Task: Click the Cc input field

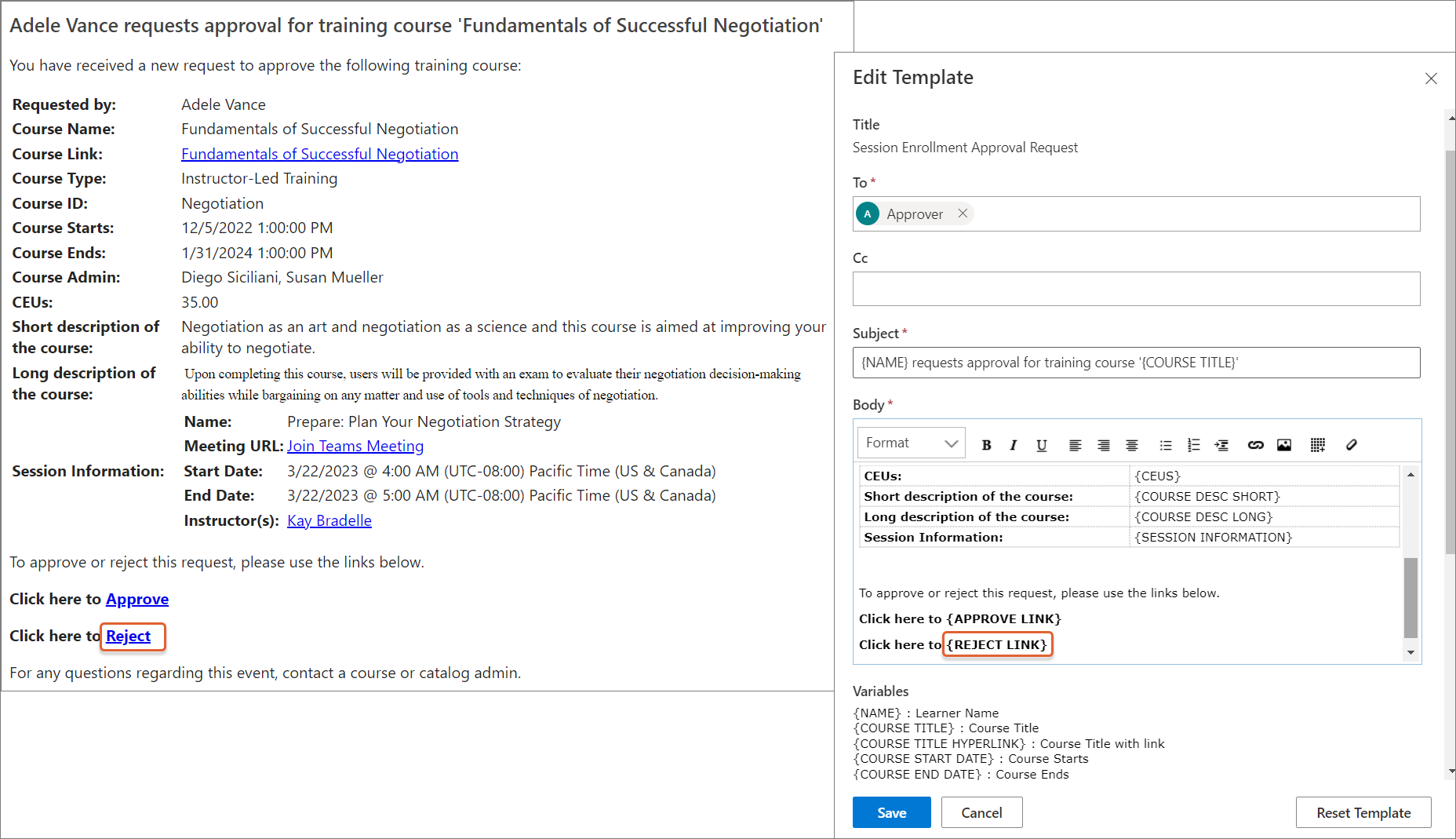Action: [1136, 289]
